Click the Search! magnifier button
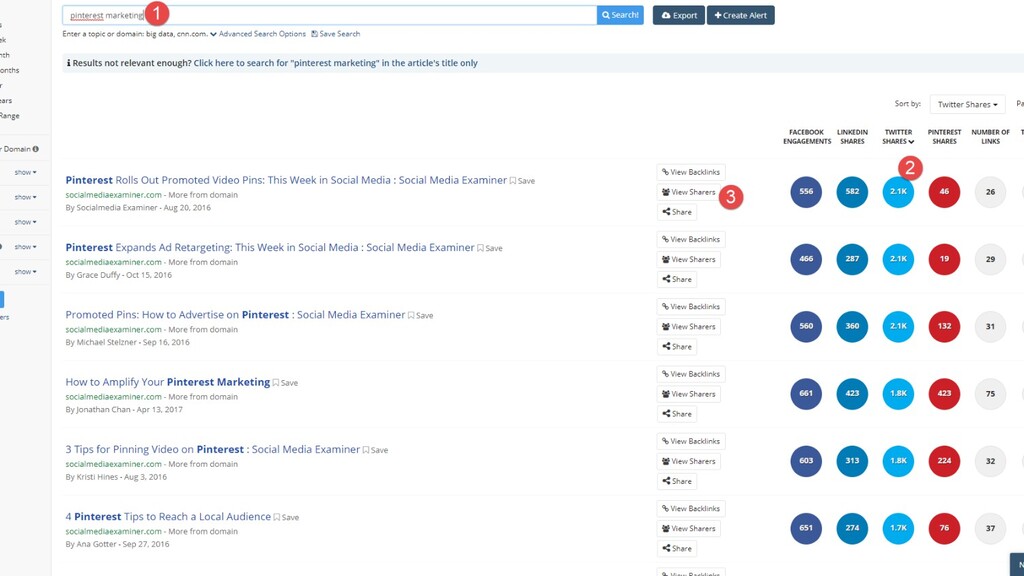1024x576 pixels. point(620,15)
